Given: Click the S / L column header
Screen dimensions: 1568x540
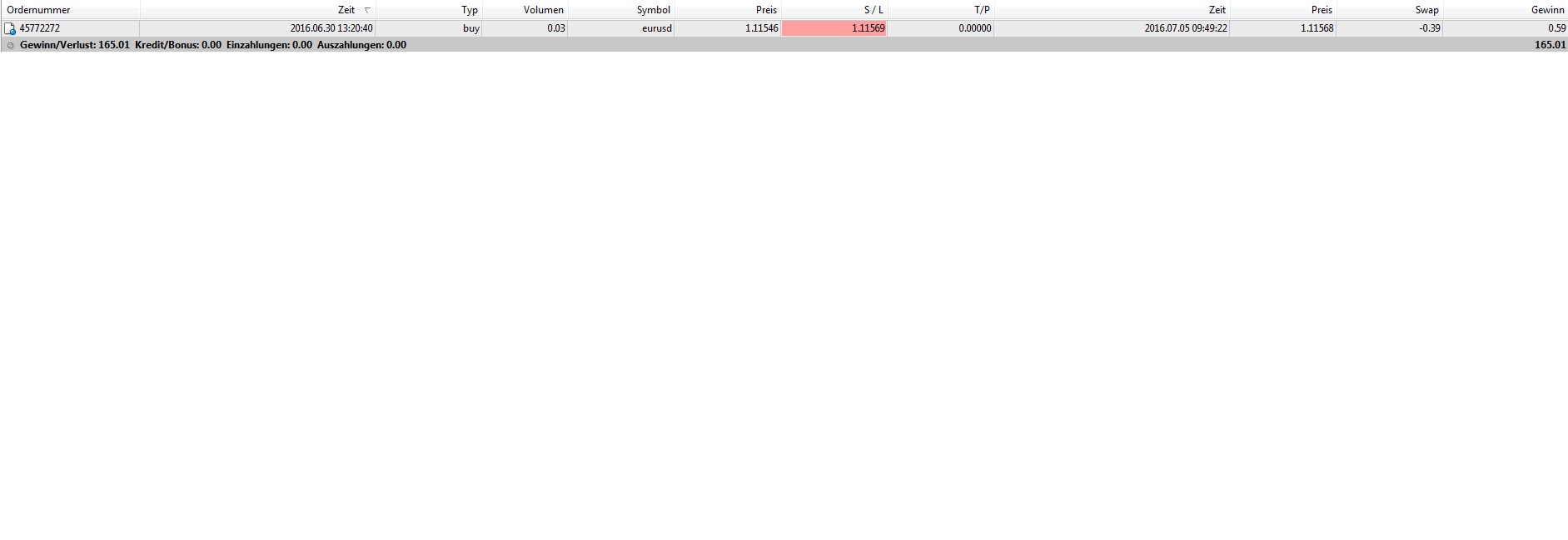Looking at the screenshot, I should point(834,10).
